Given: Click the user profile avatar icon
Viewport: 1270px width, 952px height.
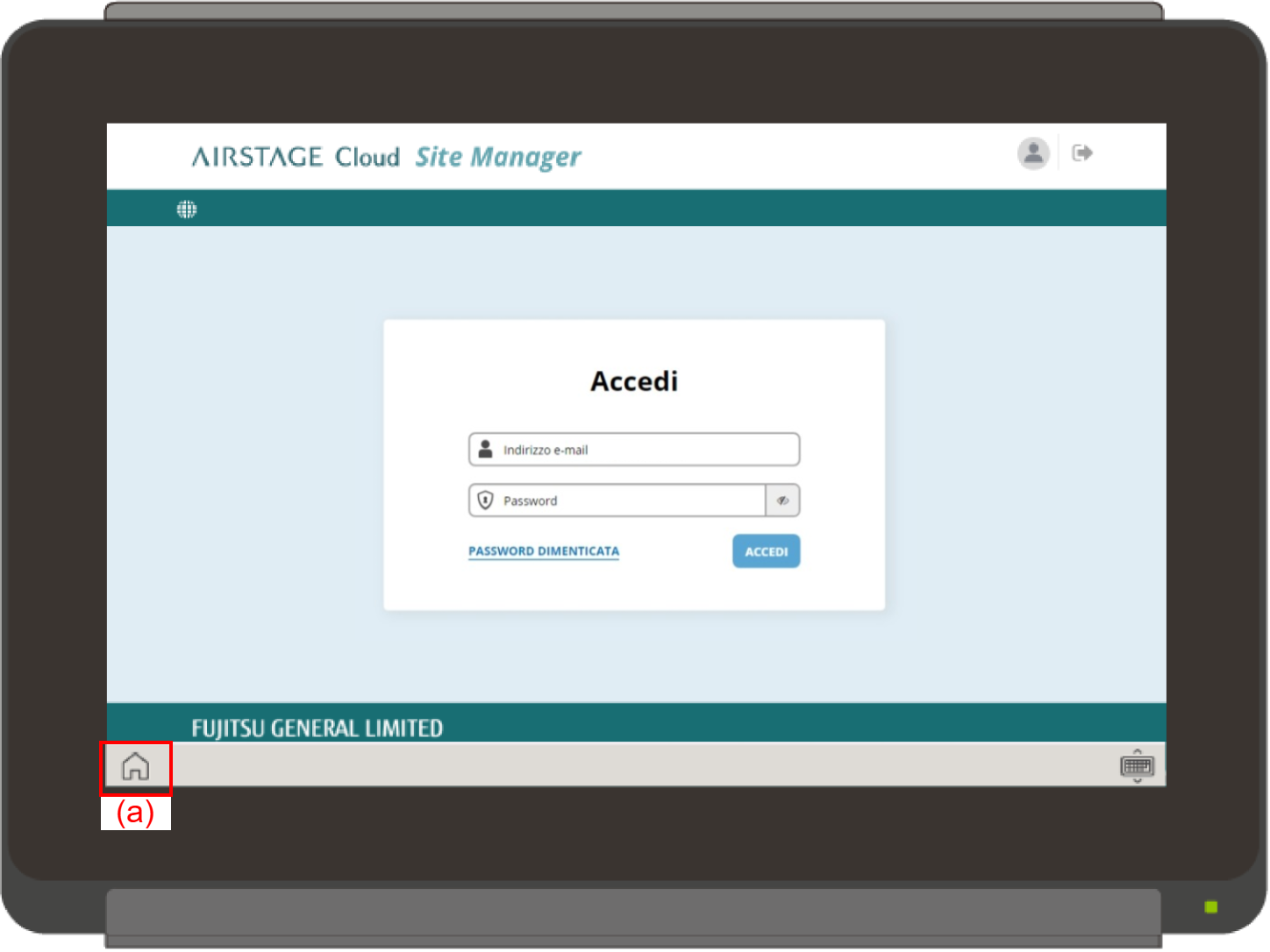Looking at the screenshot, I should click(1033, 153).
